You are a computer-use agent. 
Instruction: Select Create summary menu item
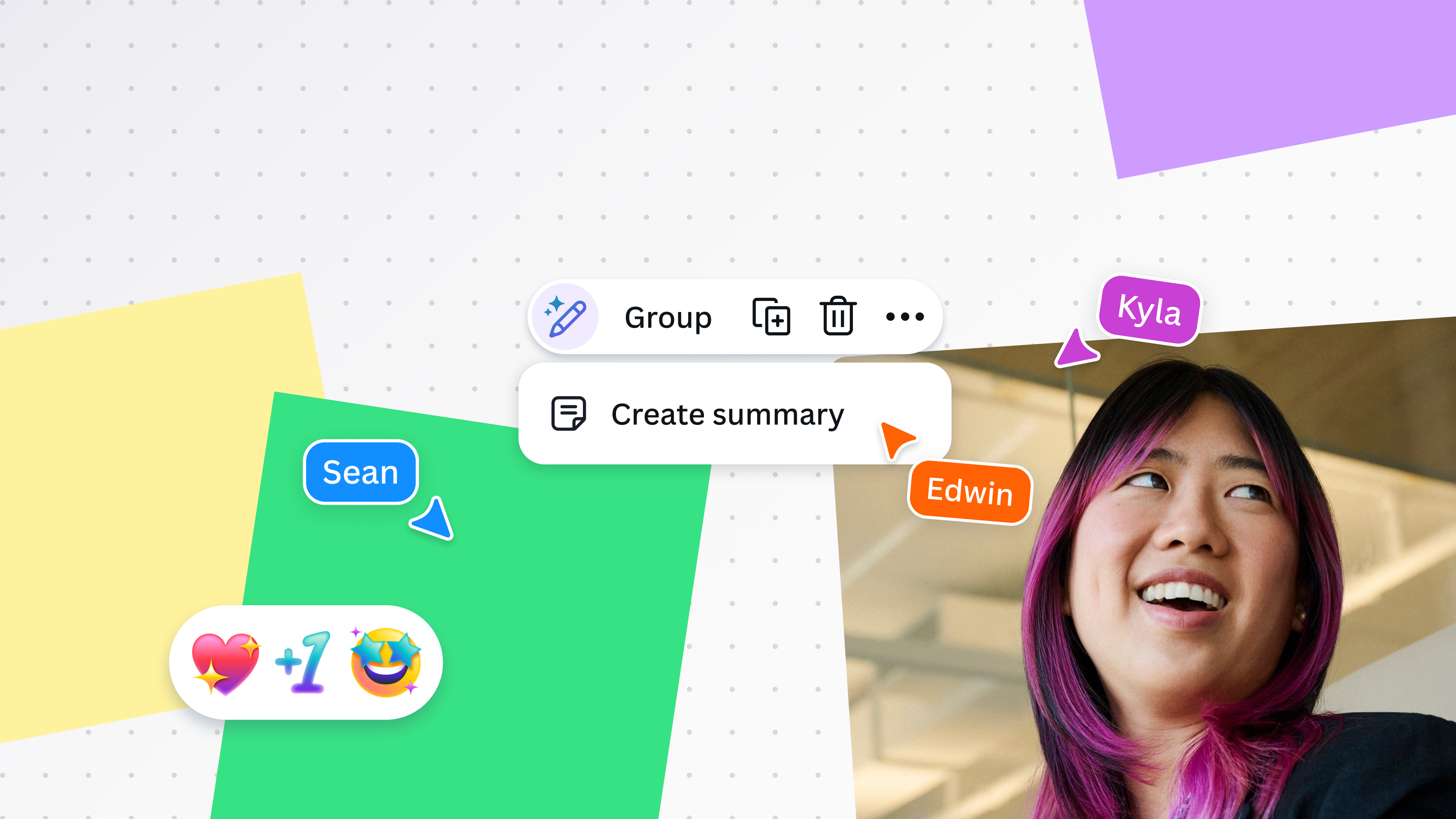[x=728, y=414]
